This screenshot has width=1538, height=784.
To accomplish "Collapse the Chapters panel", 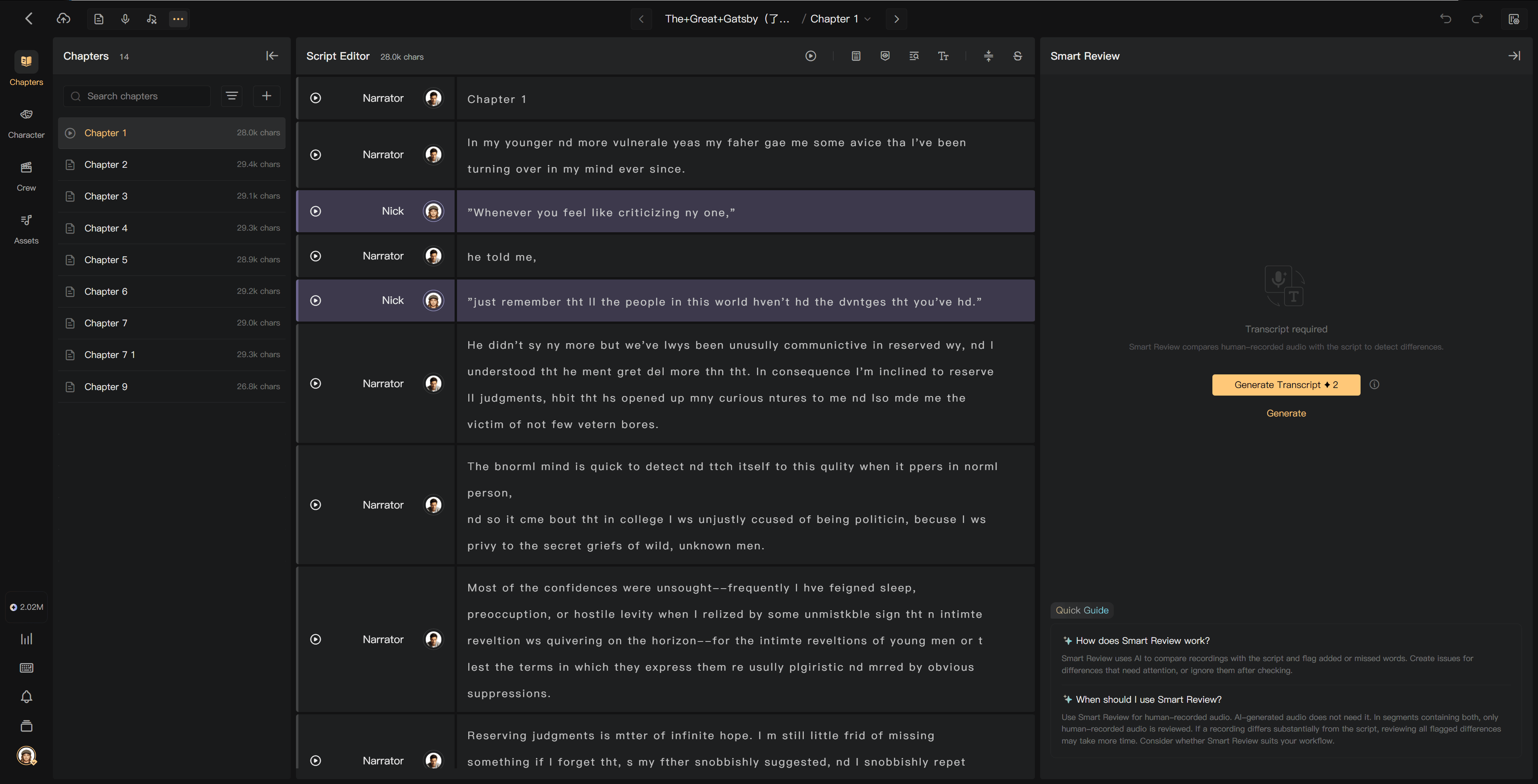I will click(272, 56).
